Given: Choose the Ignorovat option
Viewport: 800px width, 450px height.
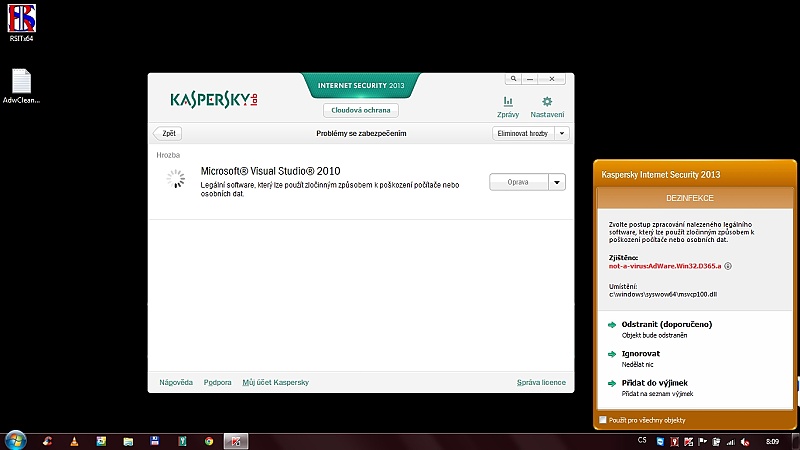Looking at the screenshot, I should [x=640, y=354].
